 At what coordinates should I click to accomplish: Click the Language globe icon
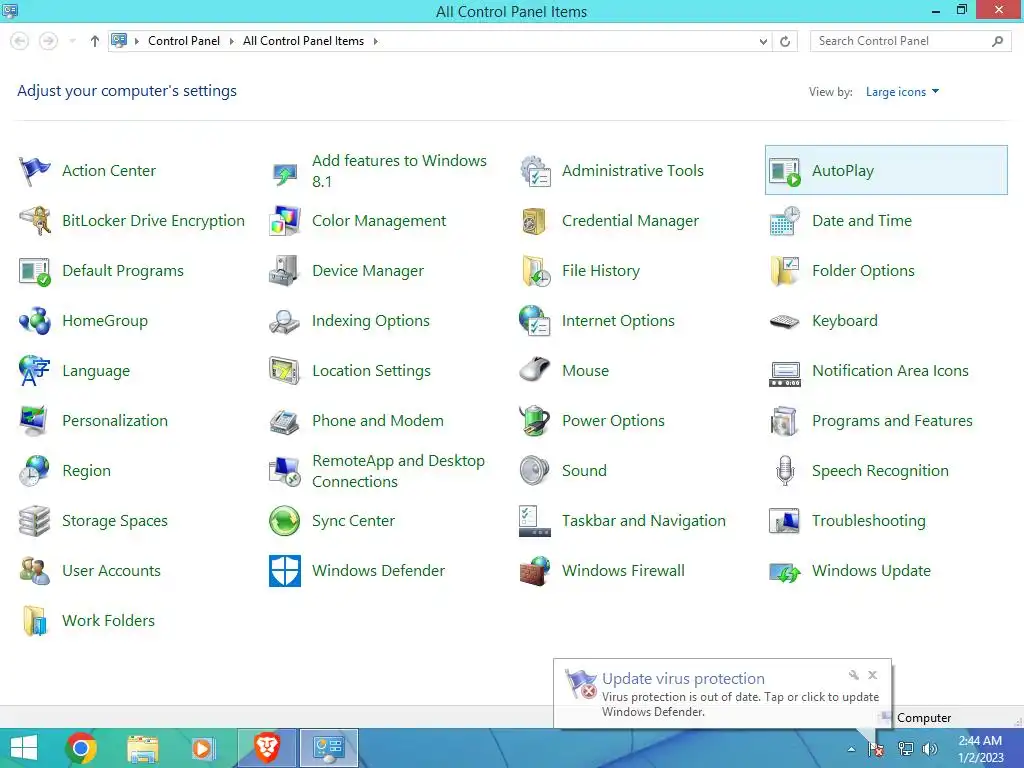pyautogui.click(x=35, y=371)
